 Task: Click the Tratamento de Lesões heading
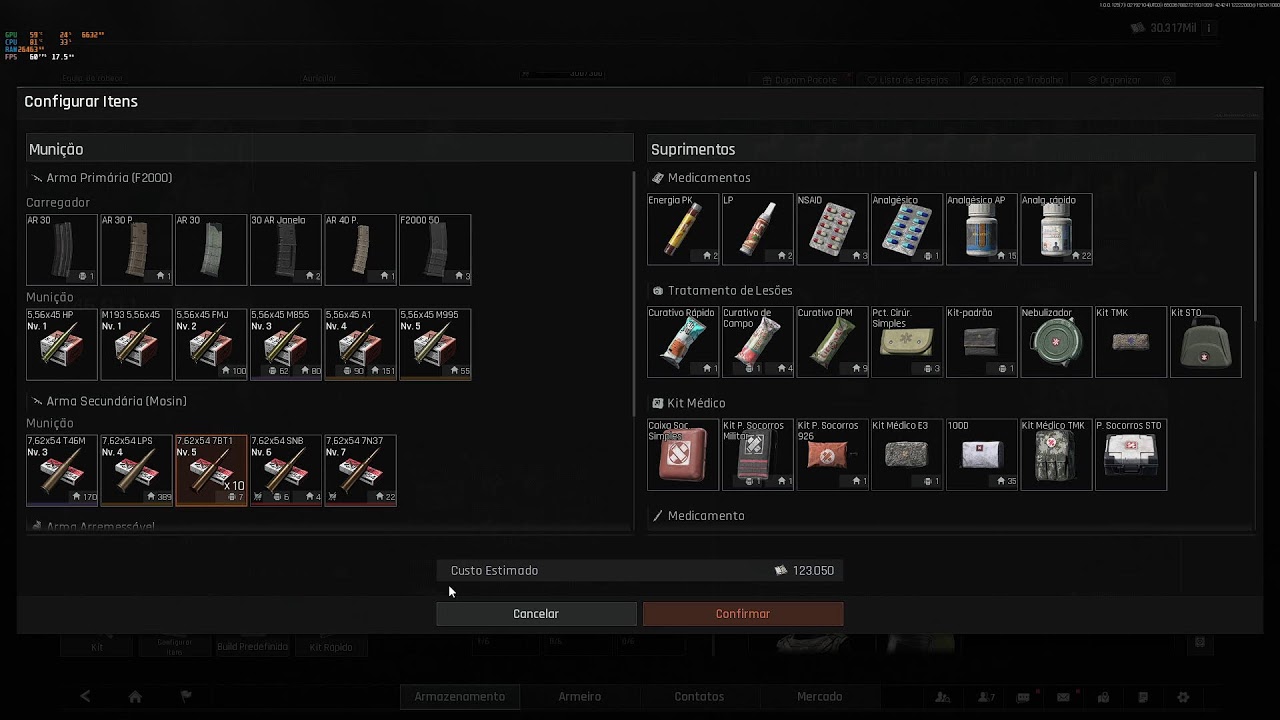click(730, 291)
